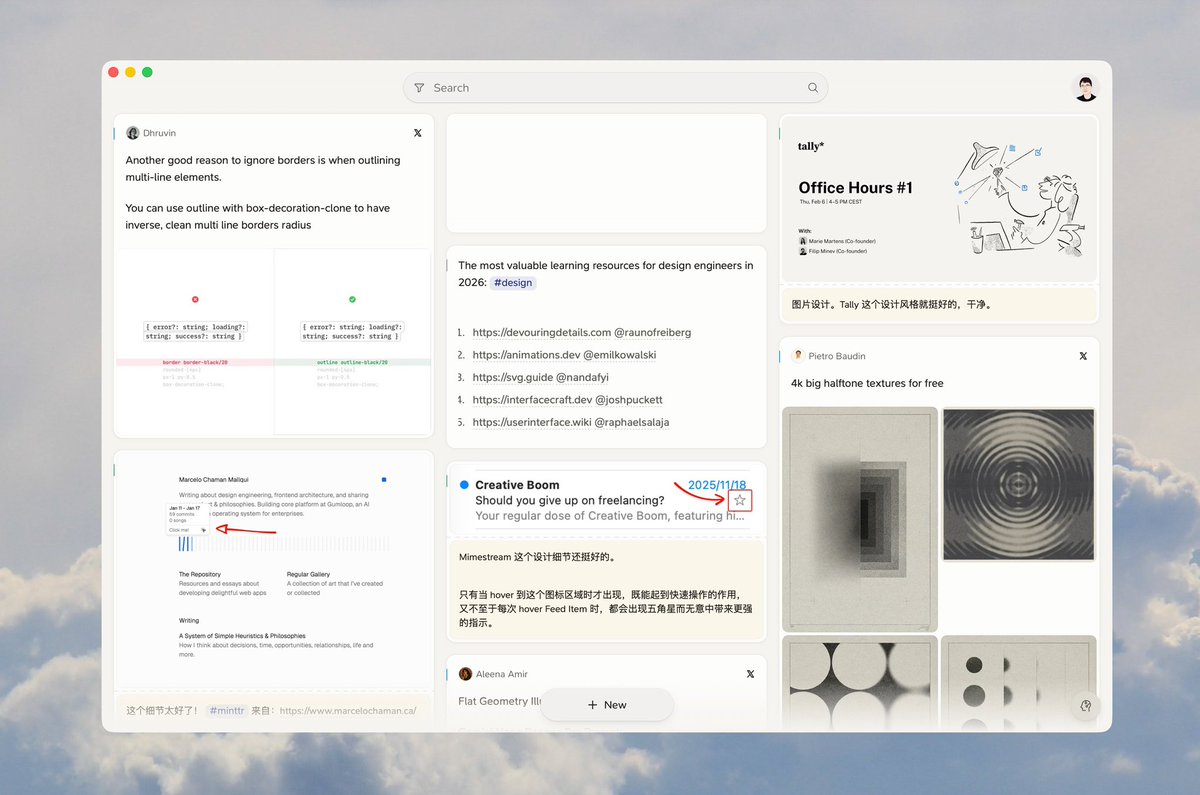
Task: Open the head-shaped assistant icon at bottom right
Action: 1086,706
